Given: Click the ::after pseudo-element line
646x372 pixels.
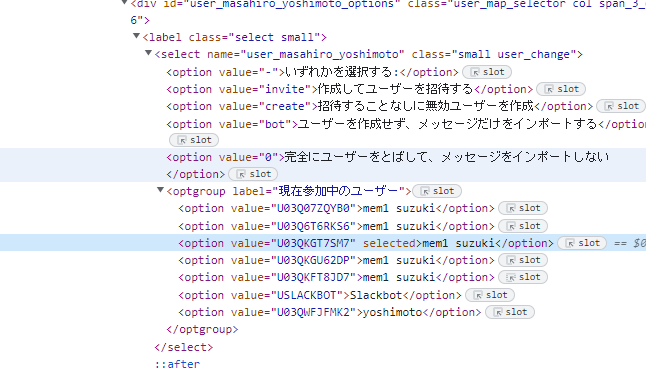Looking at the screenshot, I should point(178,364).
